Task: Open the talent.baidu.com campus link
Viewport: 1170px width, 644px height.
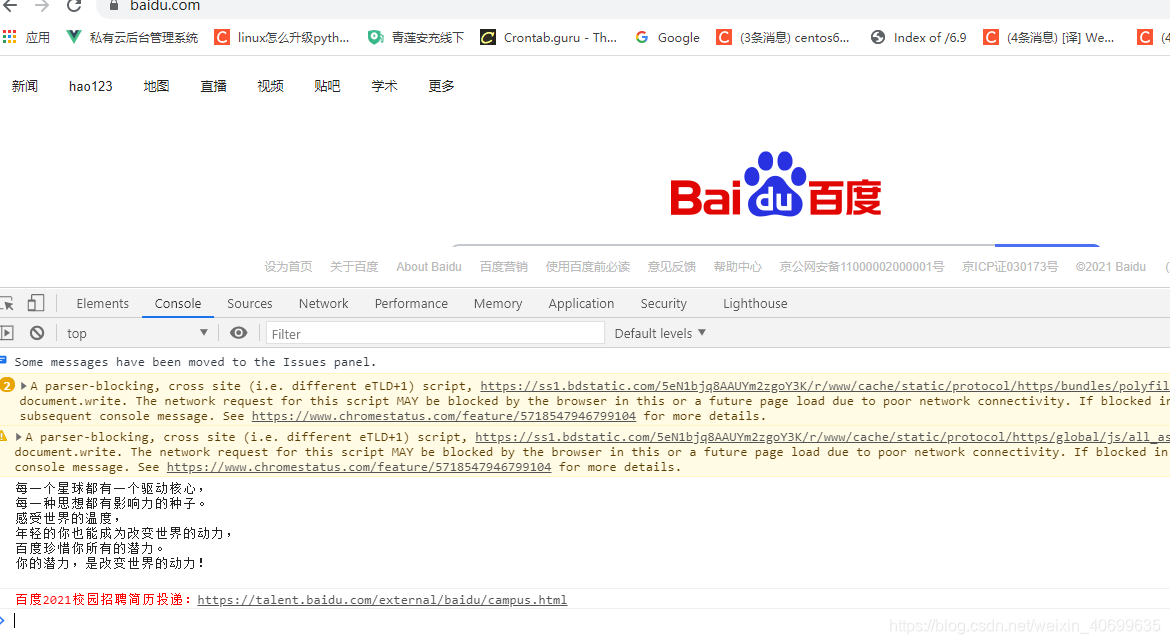Action: tap(382, 600)
